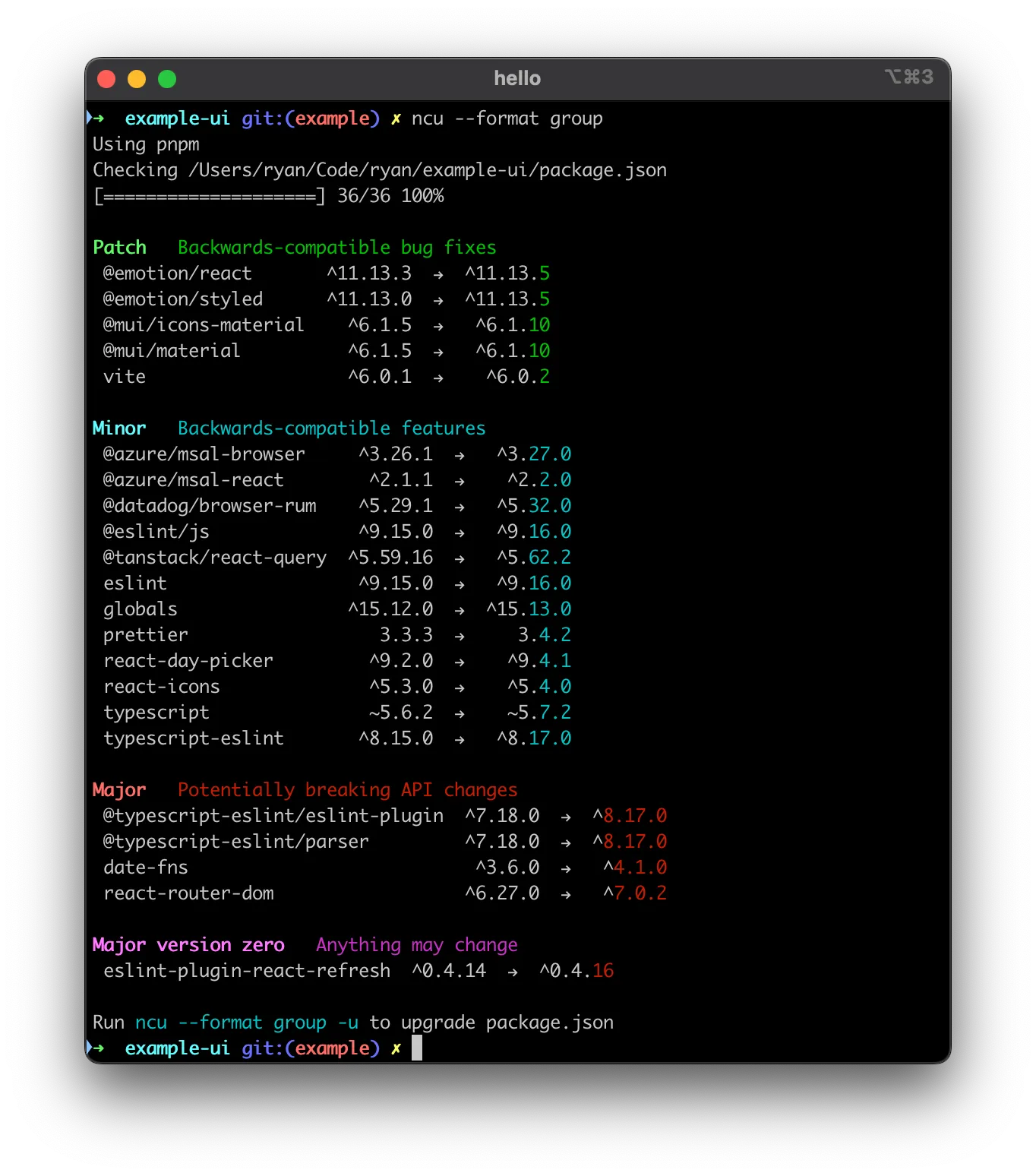Click the ^5.62.2 version for react-query
Viewport: 1036px width, 1176px height.
tap(534, 558)
